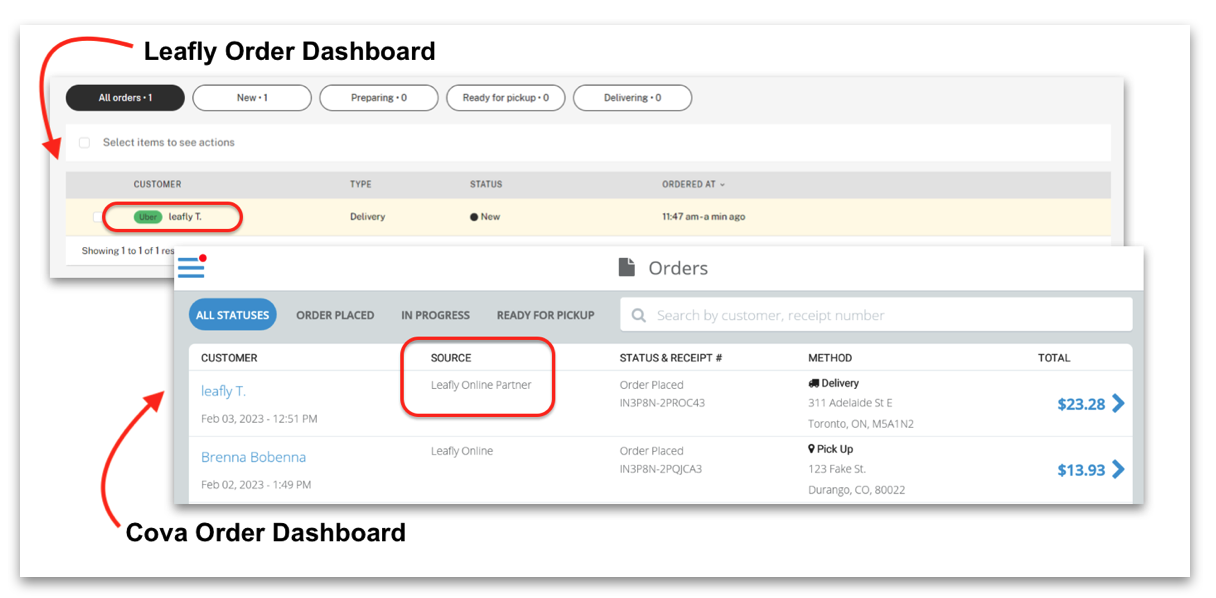The height and width of the screenshot is (598, 1216).
Task: Click 'Showing 1 to 1' results text
Action: (x=128, y=251)
